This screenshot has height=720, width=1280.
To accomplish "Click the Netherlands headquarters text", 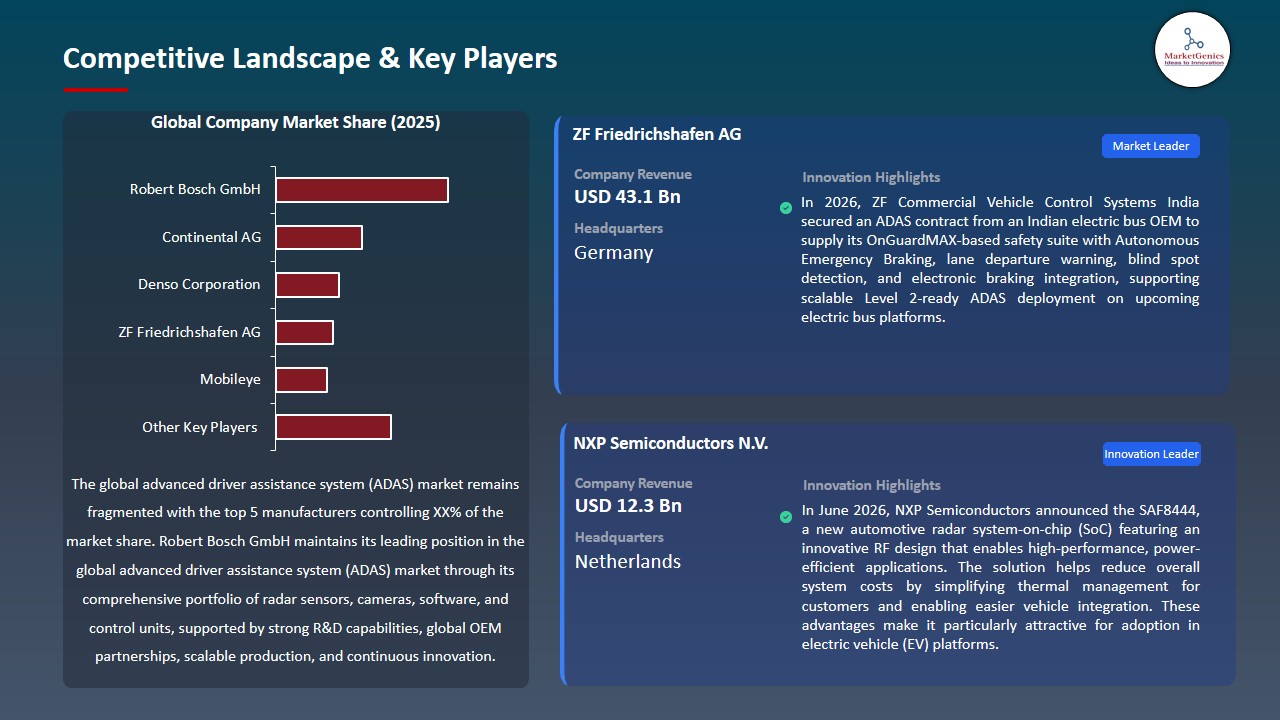I will [x=628, y=561].
